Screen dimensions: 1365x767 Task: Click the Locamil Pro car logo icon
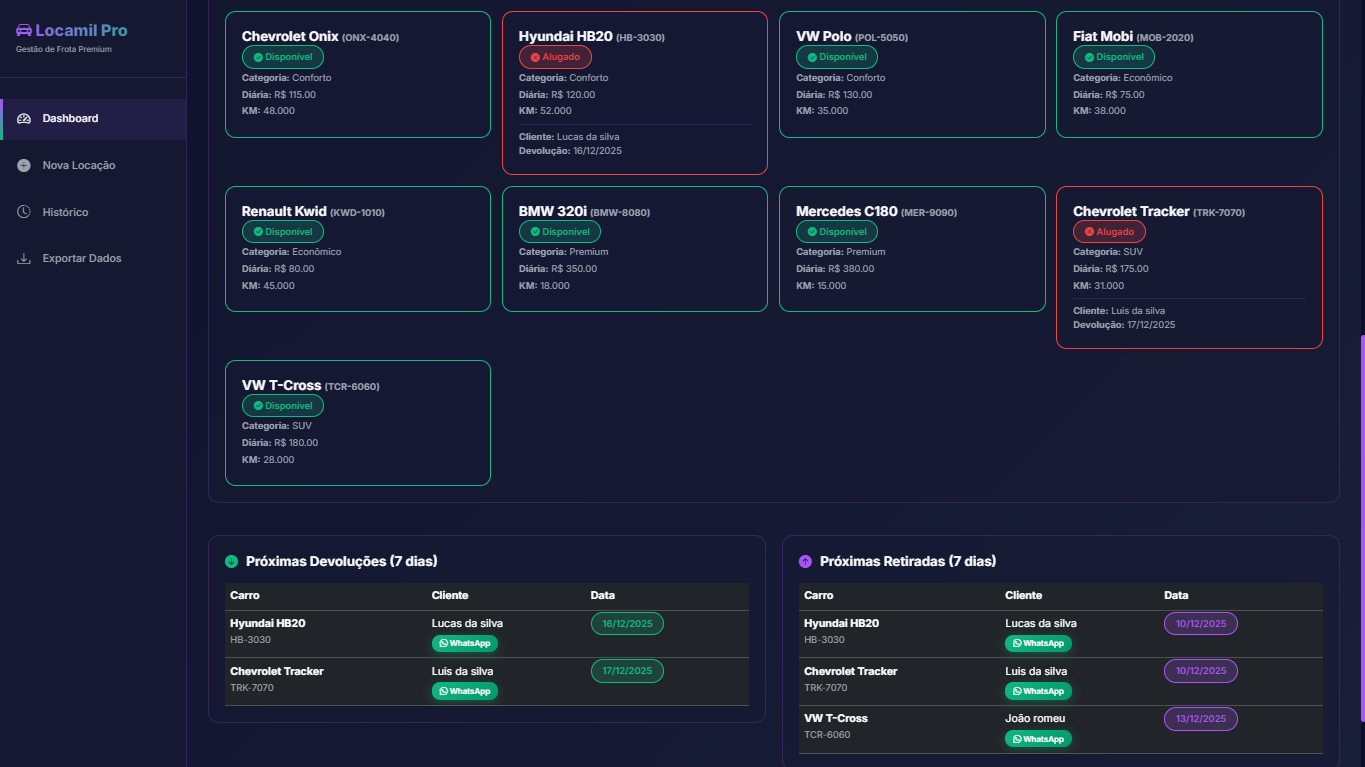(24, 30)
